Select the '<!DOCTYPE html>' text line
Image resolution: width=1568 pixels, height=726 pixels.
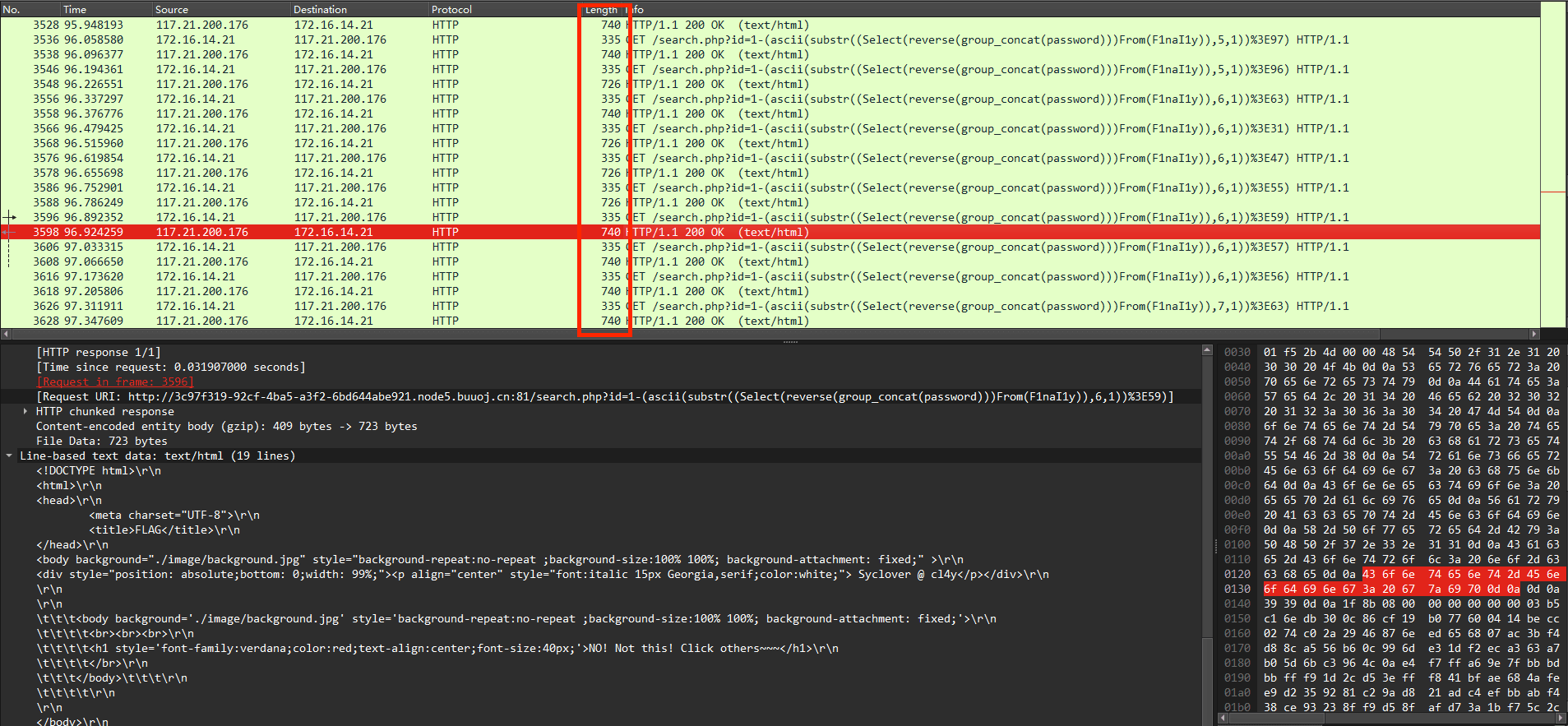click(99, 470)
